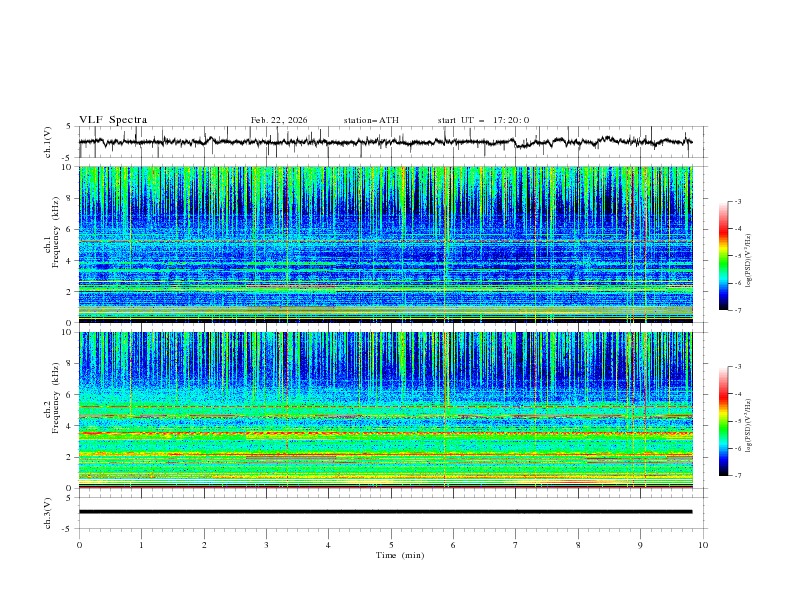
Task: Click the ch.1 voltage waveform trace
Action: coord(385,142)
